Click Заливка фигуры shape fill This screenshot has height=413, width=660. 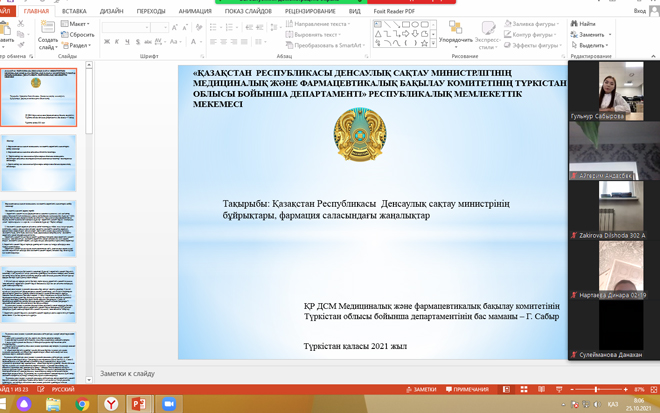pos(532,24)
